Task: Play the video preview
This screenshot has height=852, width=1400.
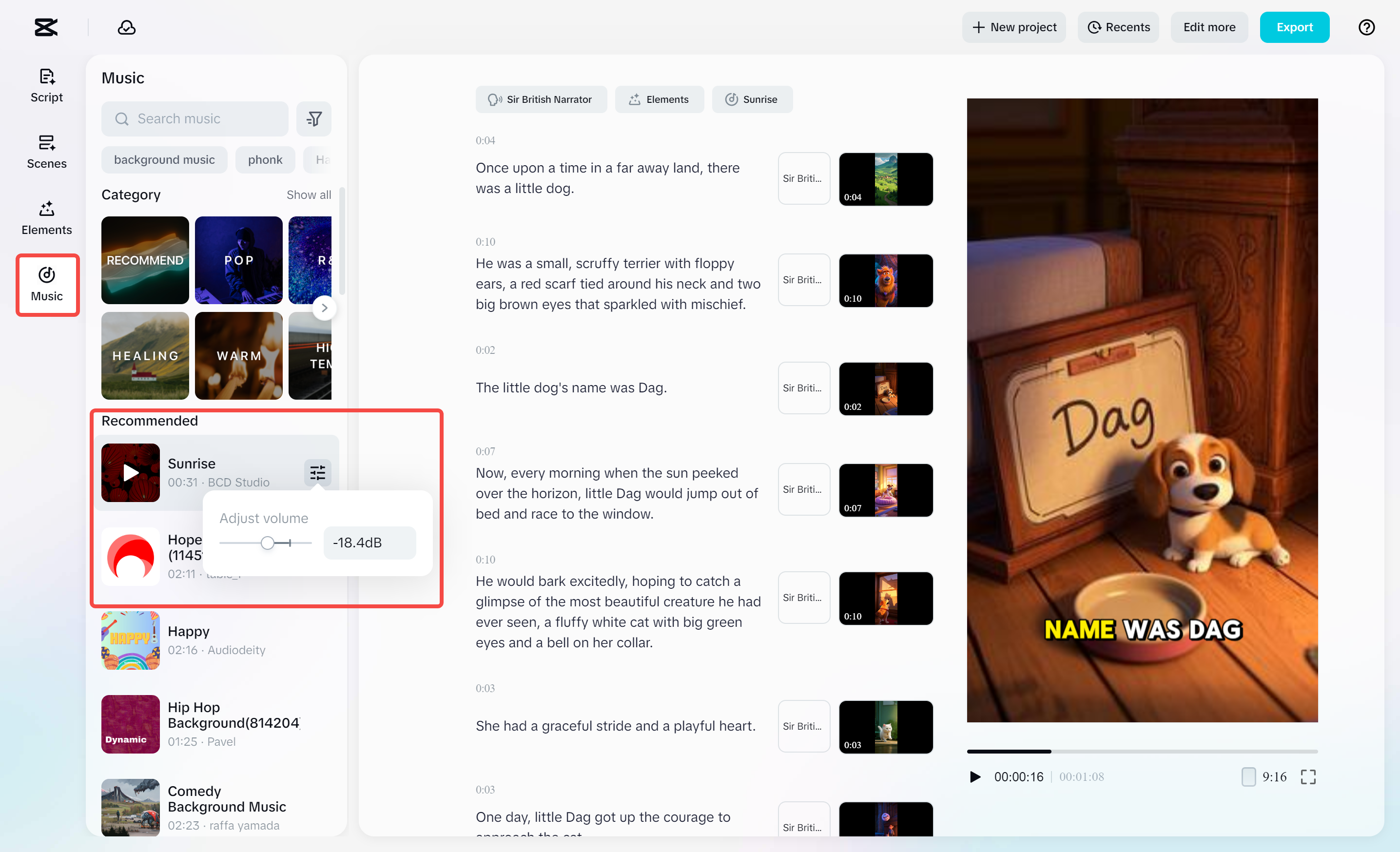Action: pos(975,776)
